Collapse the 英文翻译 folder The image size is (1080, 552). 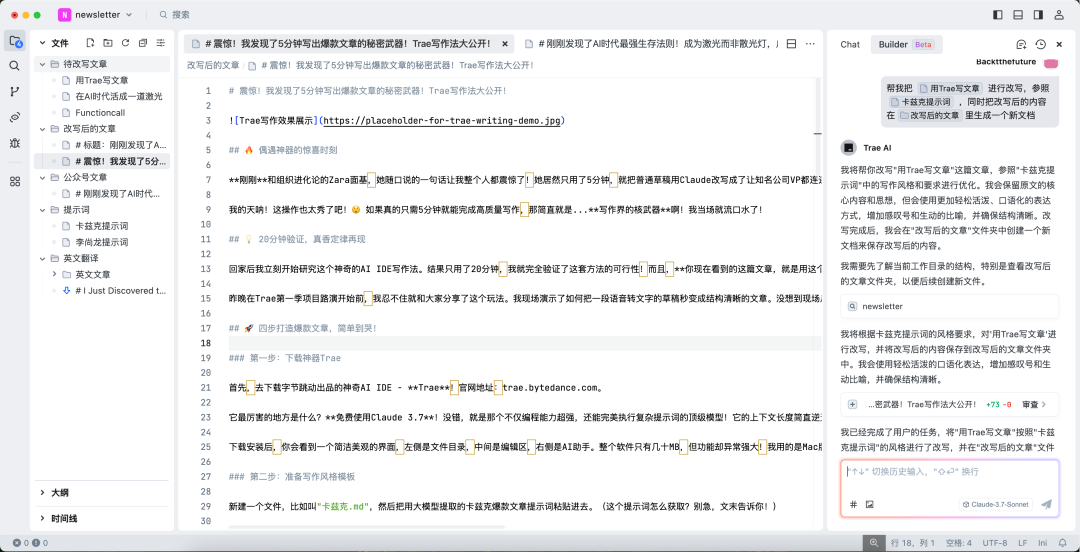coord(42,258)
